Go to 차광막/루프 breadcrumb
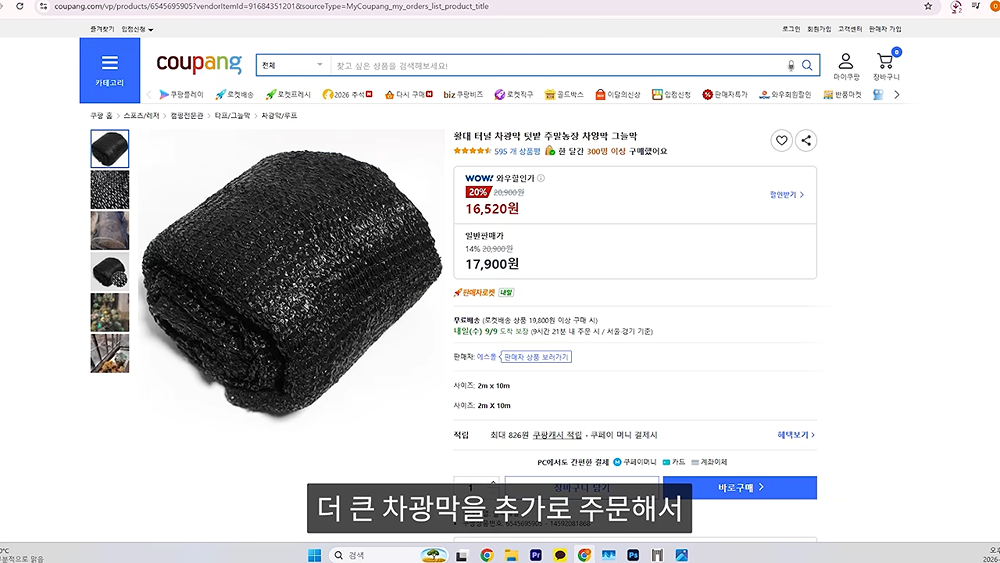 click(279, 116)
